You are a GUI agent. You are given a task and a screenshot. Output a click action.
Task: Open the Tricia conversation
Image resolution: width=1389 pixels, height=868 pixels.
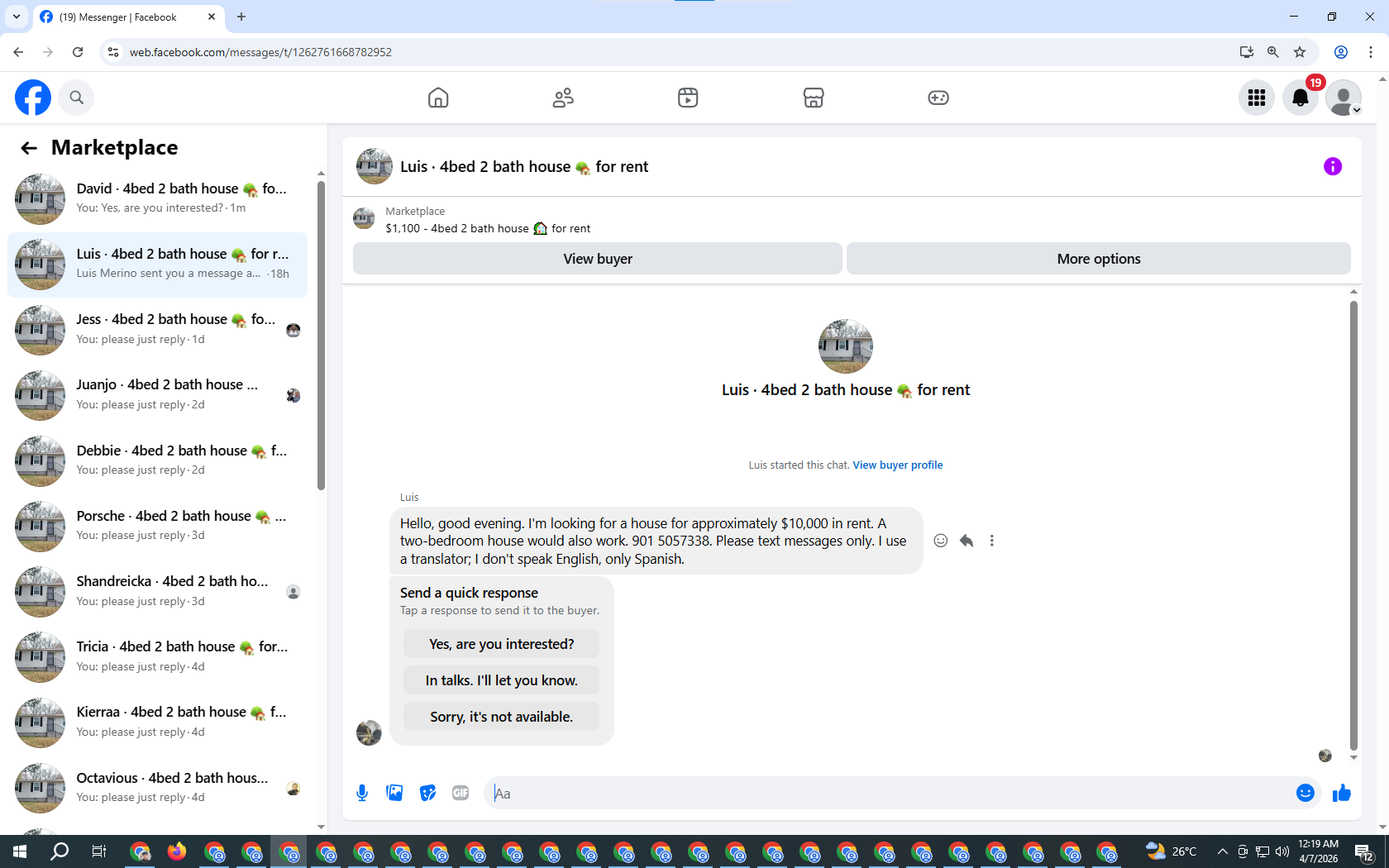(x=157, y=657)
